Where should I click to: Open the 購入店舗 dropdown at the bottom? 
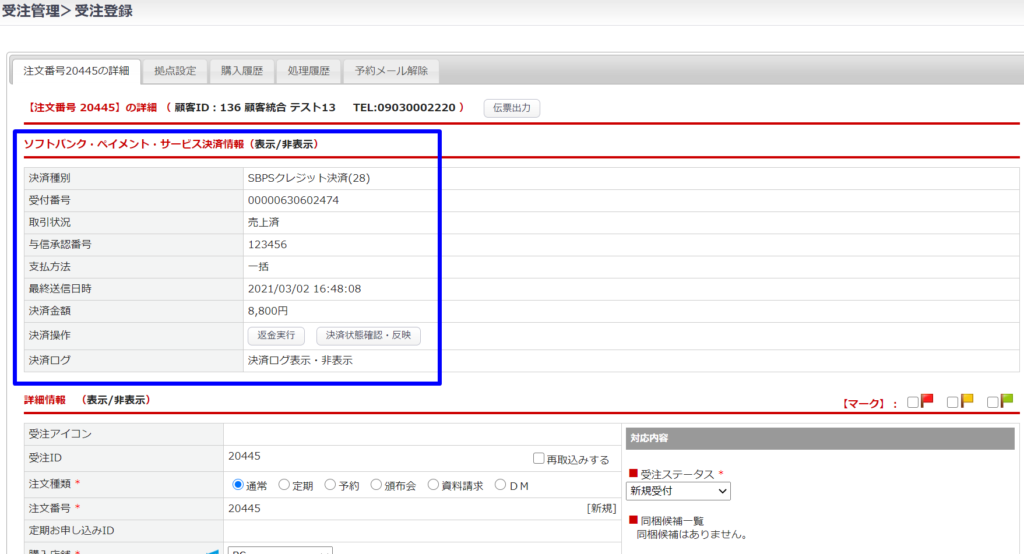280,550
